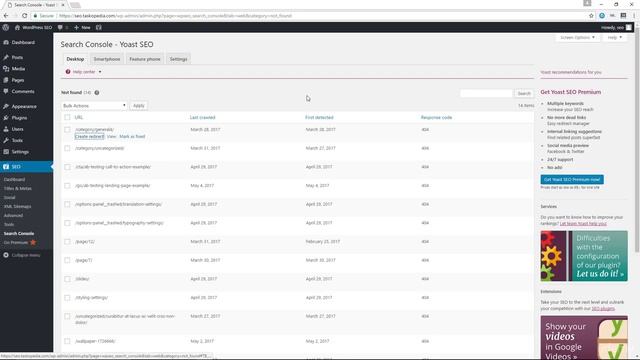Image resolution: width=640 pixels, height=360 pixels.
Task: Check the translation-settings row checkbox
Action: tap(67, 204)
